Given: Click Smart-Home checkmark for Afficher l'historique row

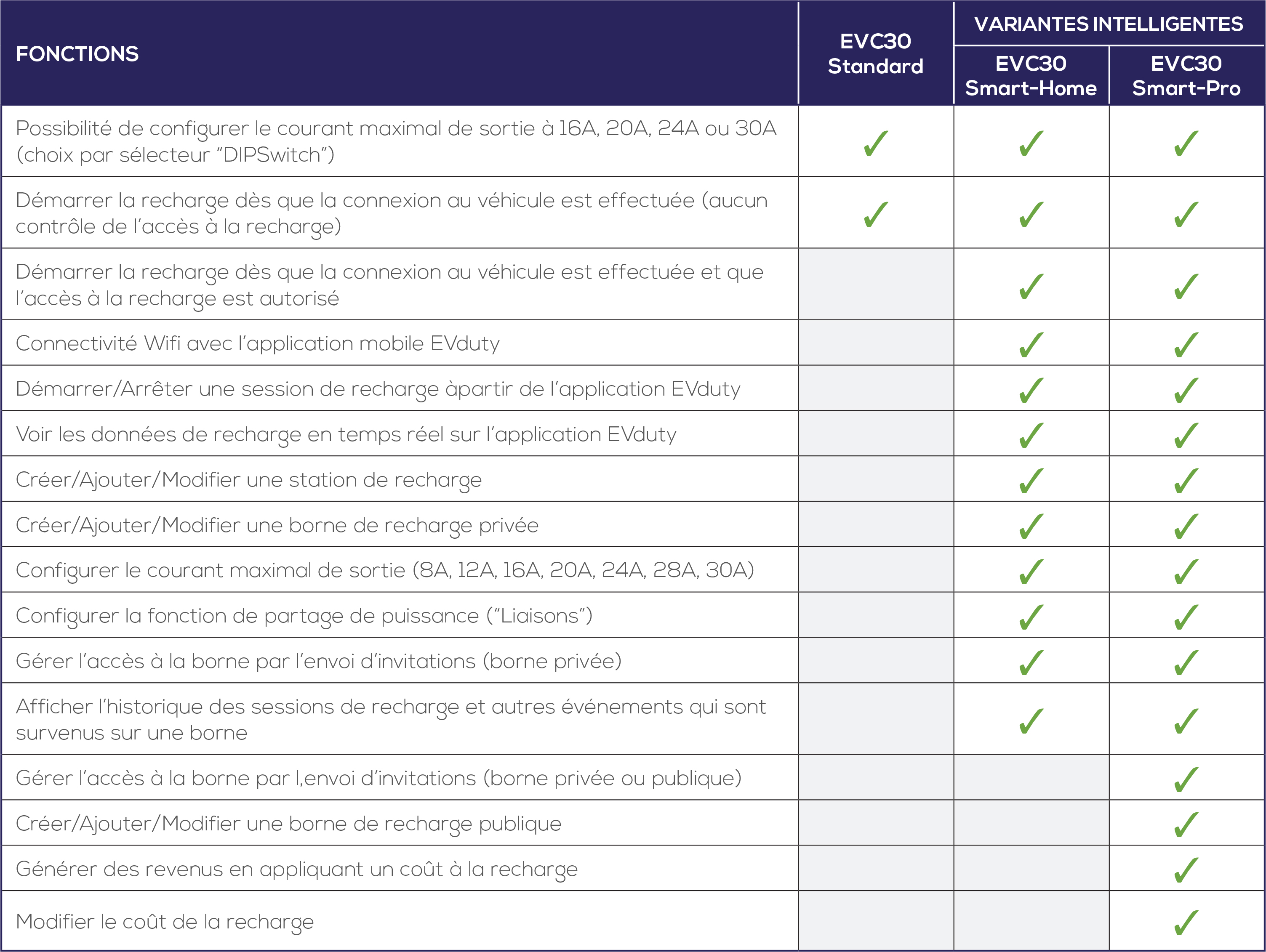Looking at the screenshot, I should [1031, 721].
